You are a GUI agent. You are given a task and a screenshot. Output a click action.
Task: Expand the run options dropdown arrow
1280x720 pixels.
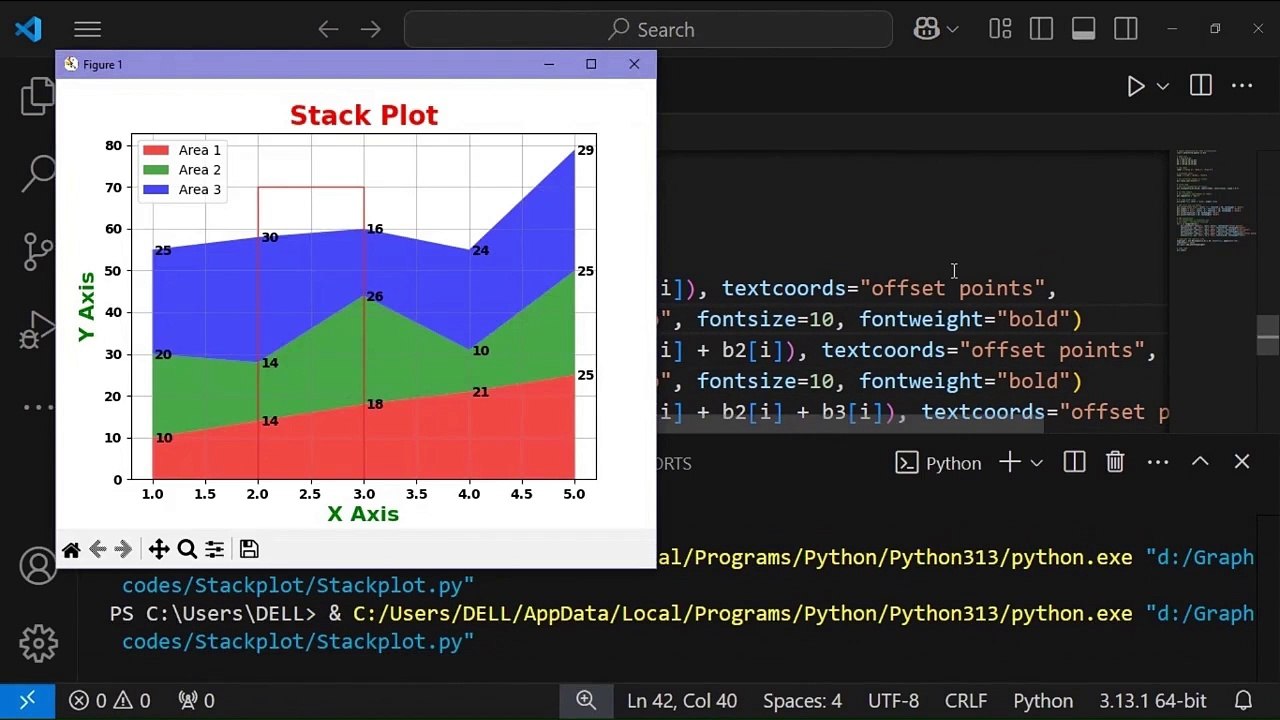pos(1162,86)
